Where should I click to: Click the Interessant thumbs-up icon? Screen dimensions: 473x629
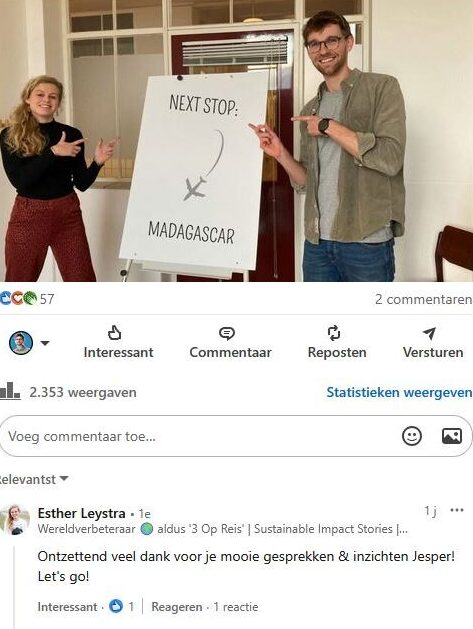(114, 333)
